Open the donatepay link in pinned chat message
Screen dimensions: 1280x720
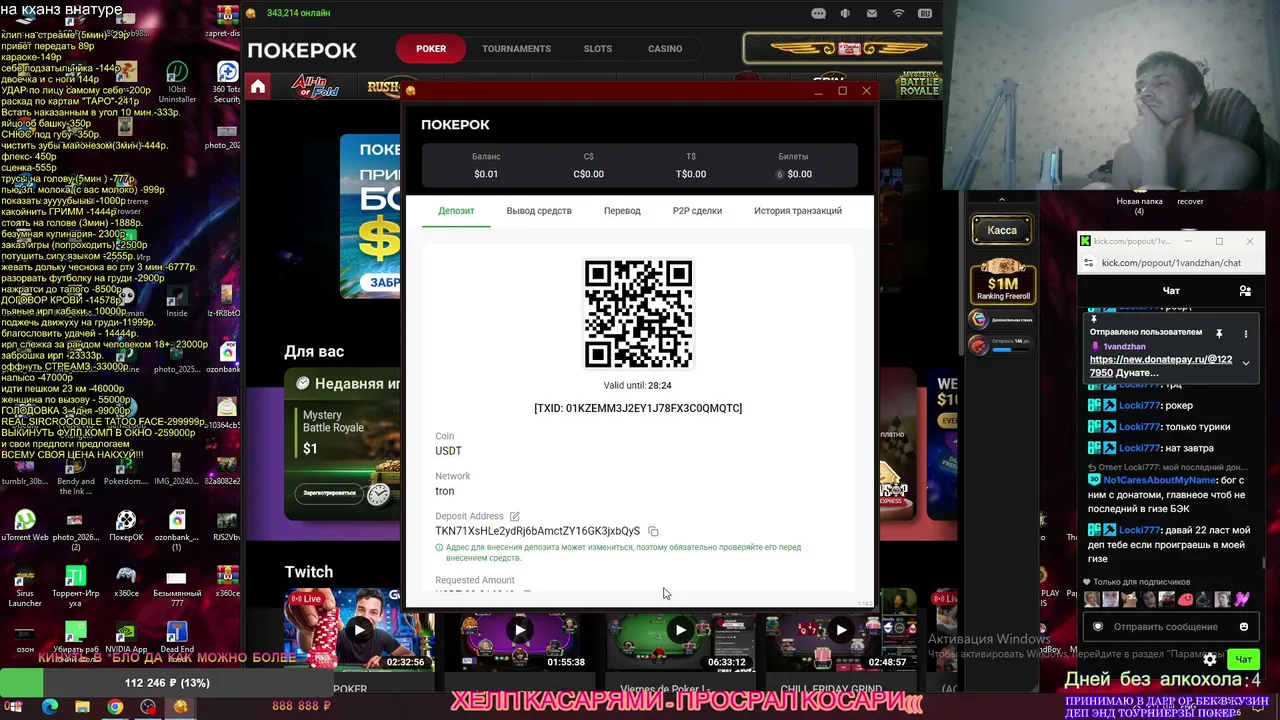[1161, 366]
